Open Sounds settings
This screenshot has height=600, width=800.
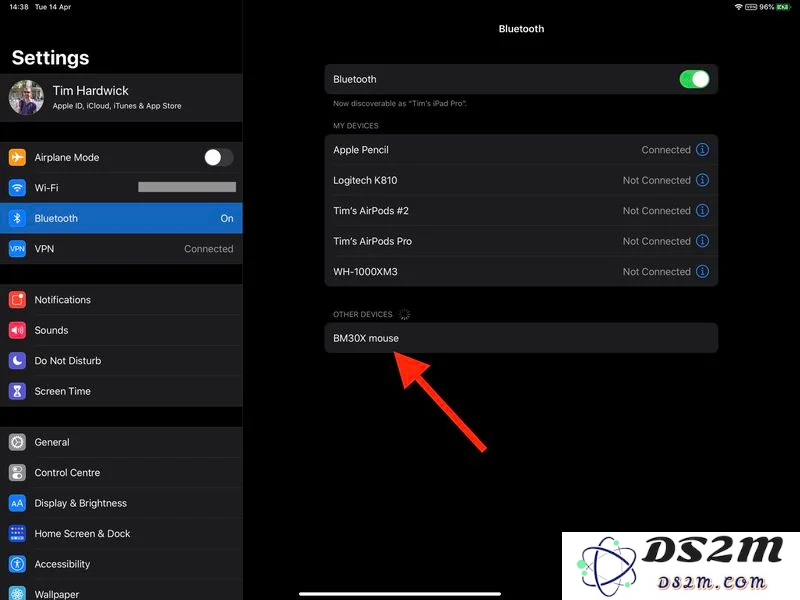(x=121, y=330)
